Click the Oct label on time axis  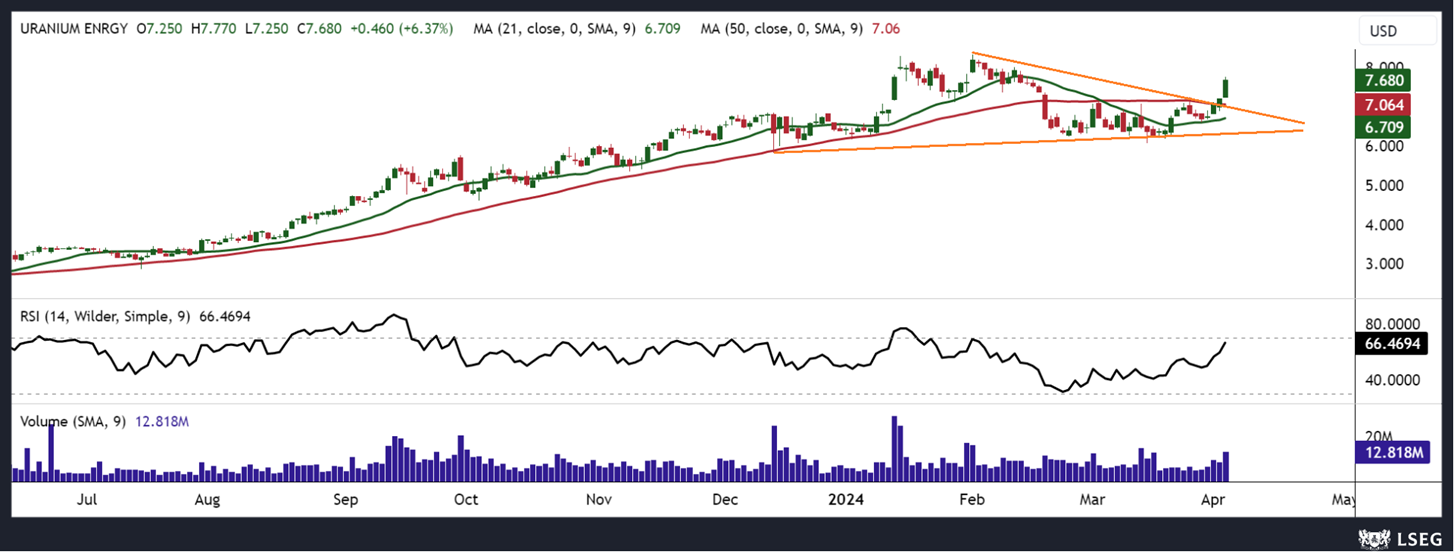coord(465,498)
